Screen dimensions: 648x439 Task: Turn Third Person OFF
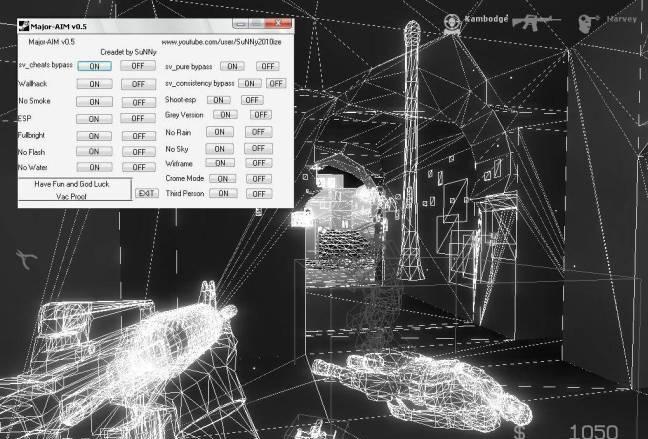click(x=259, y=194)
